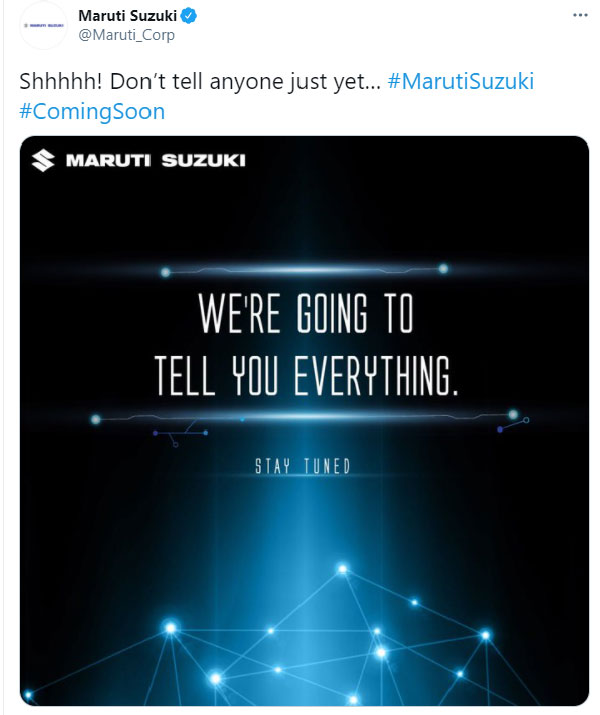Click the Suzuki S logo in the image
Viewport: 600px width, 715px height.
[x=43, y=160]
